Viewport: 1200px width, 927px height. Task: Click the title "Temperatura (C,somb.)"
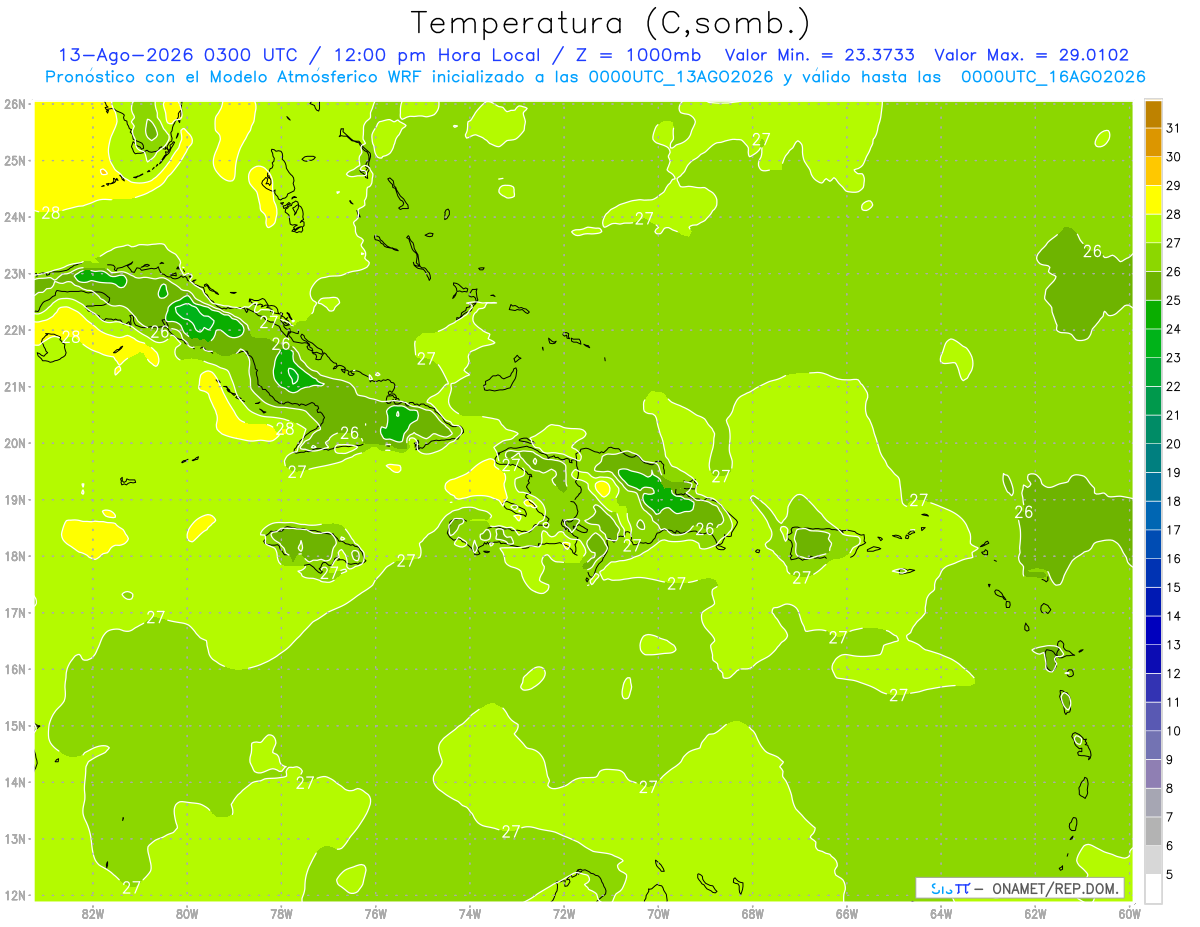pos(611,23)
